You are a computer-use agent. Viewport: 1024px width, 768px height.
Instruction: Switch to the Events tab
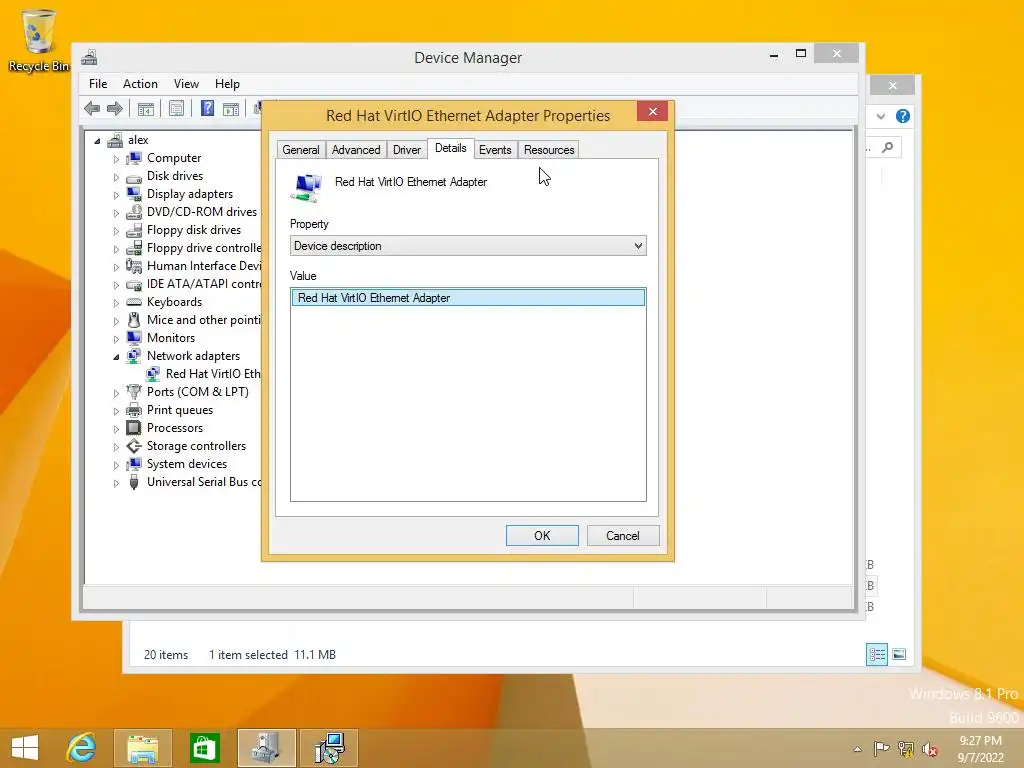(495, 150)
